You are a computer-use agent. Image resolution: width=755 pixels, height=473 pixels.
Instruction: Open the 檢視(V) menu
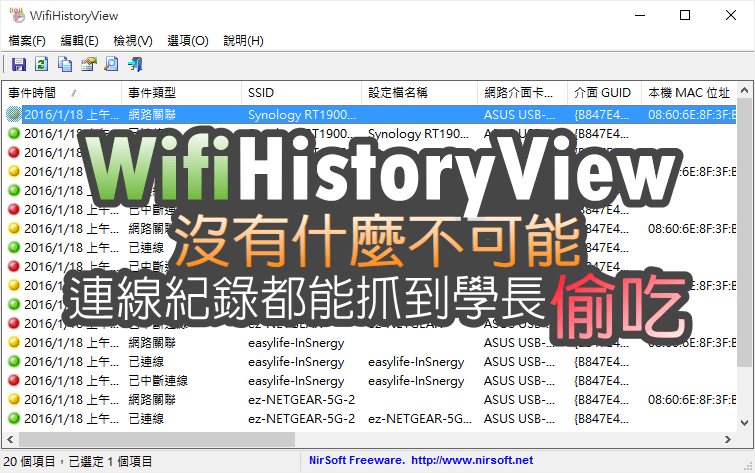[133, 40]
